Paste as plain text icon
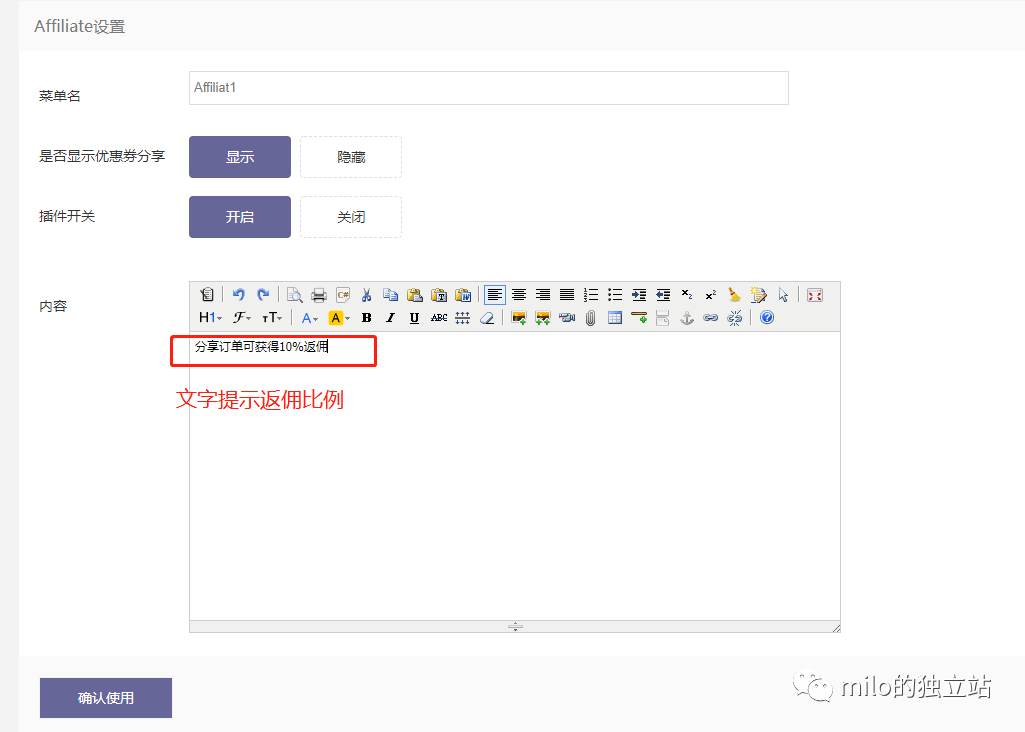The width and height of the screenshot is (1025, 732). pos(439,295)
